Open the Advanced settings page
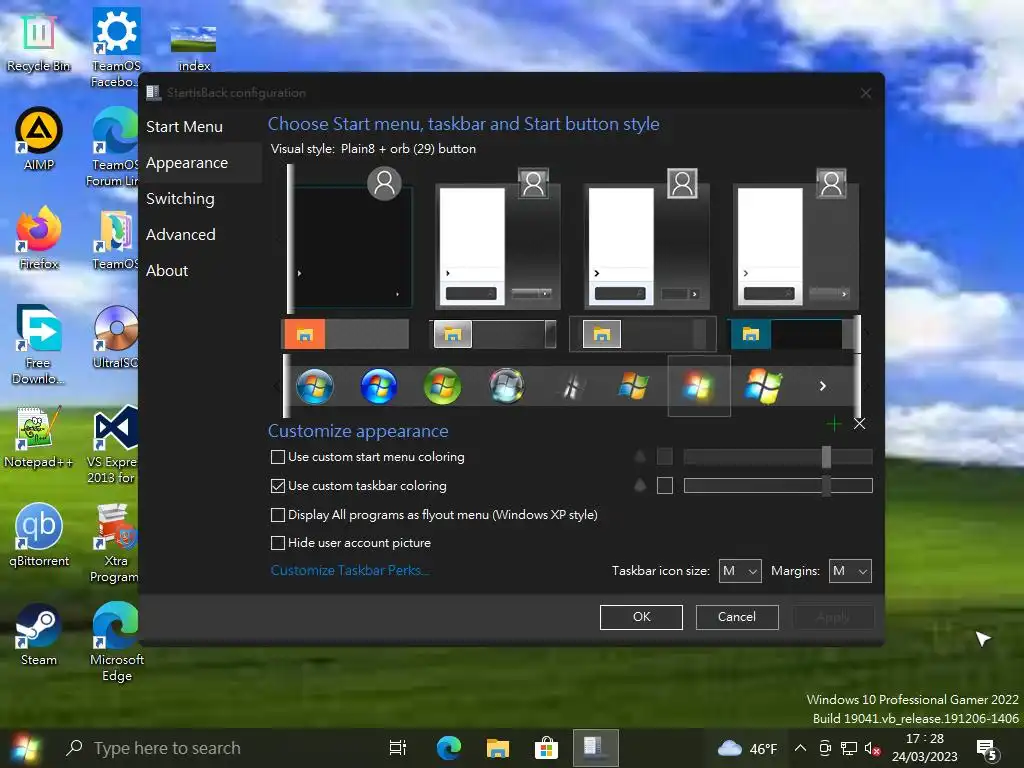 pos(180,234)
